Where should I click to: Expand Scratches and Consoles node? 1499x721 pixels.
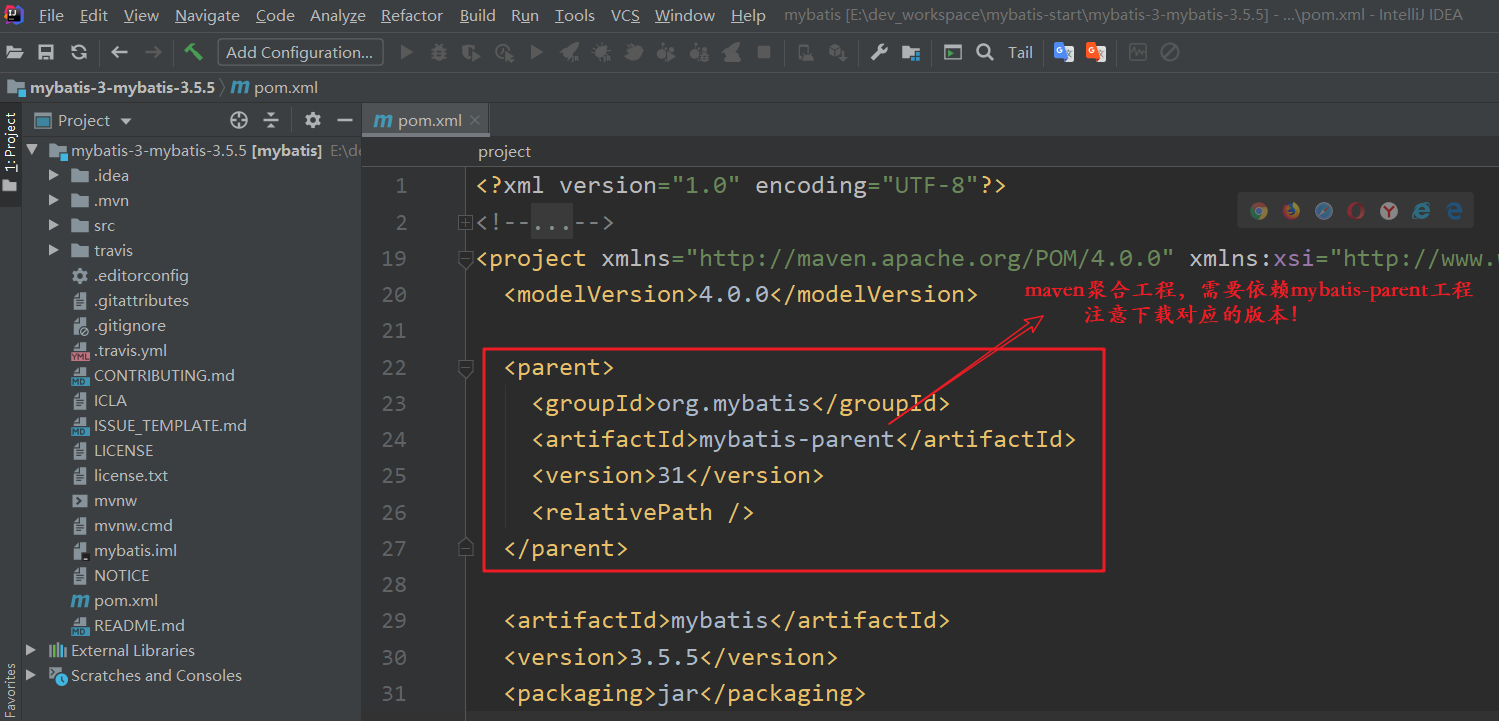pyautogui.click(x=32, y=675)
